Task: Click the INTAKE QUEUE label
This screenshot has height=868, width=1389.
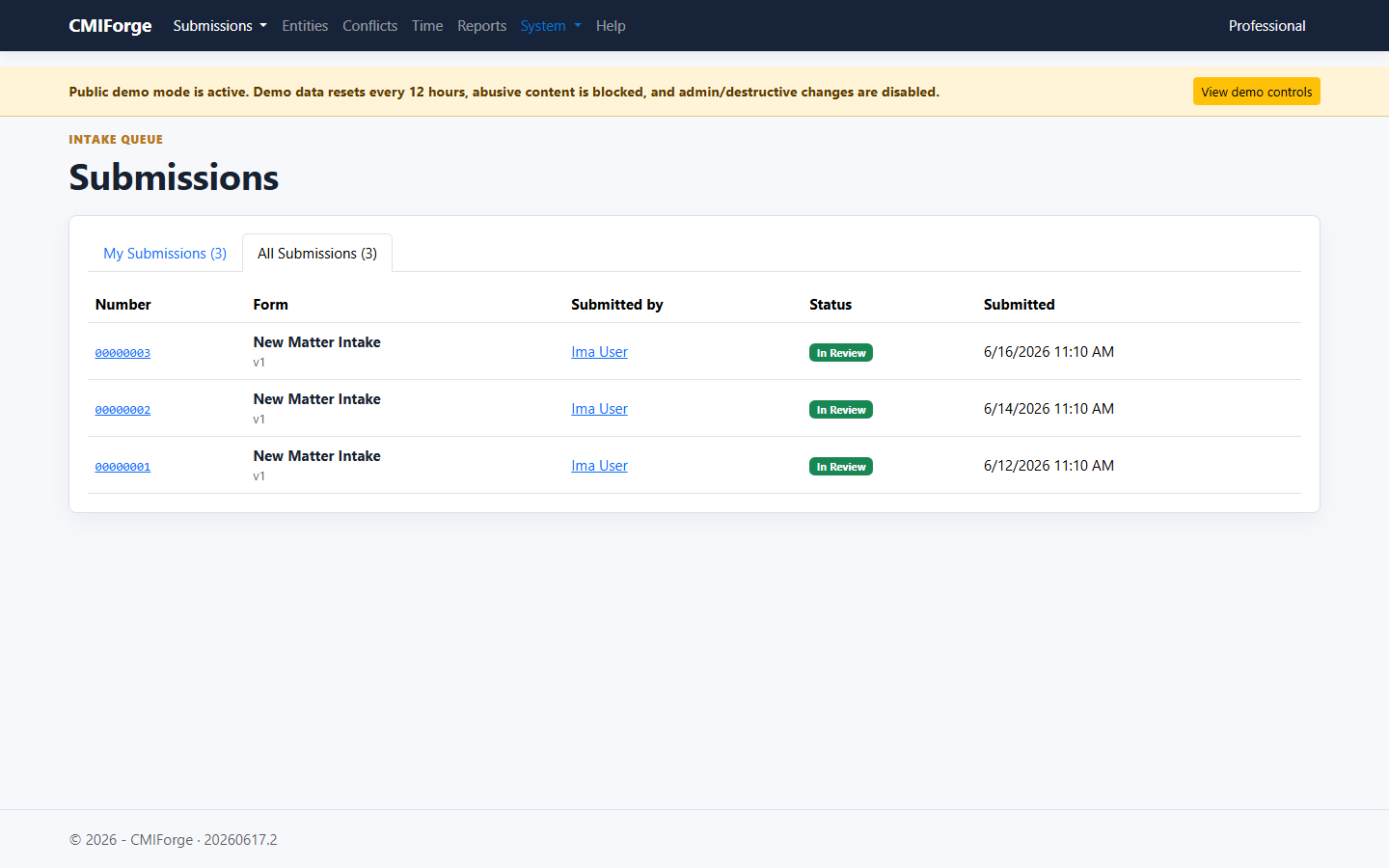Action: click(x=116, y=140)
